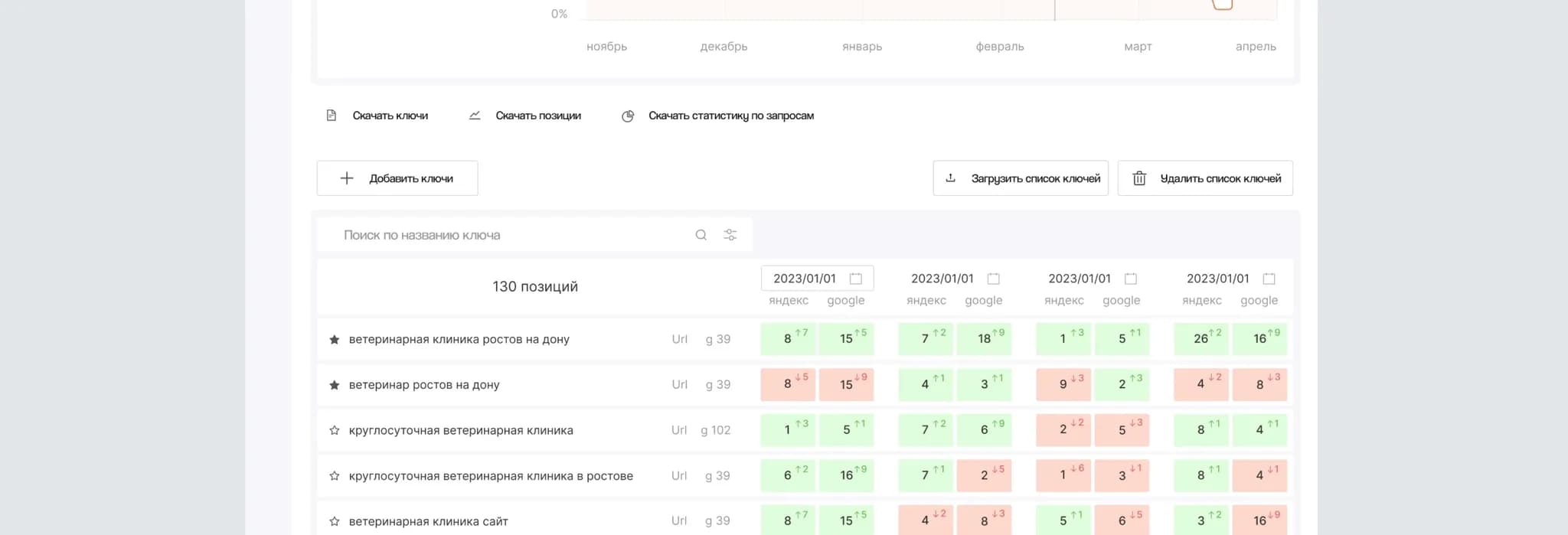Viewport: 1568px width, 535px height.
Task: Click the document icon beside Скачать ключи
Action: coord(332,116)
